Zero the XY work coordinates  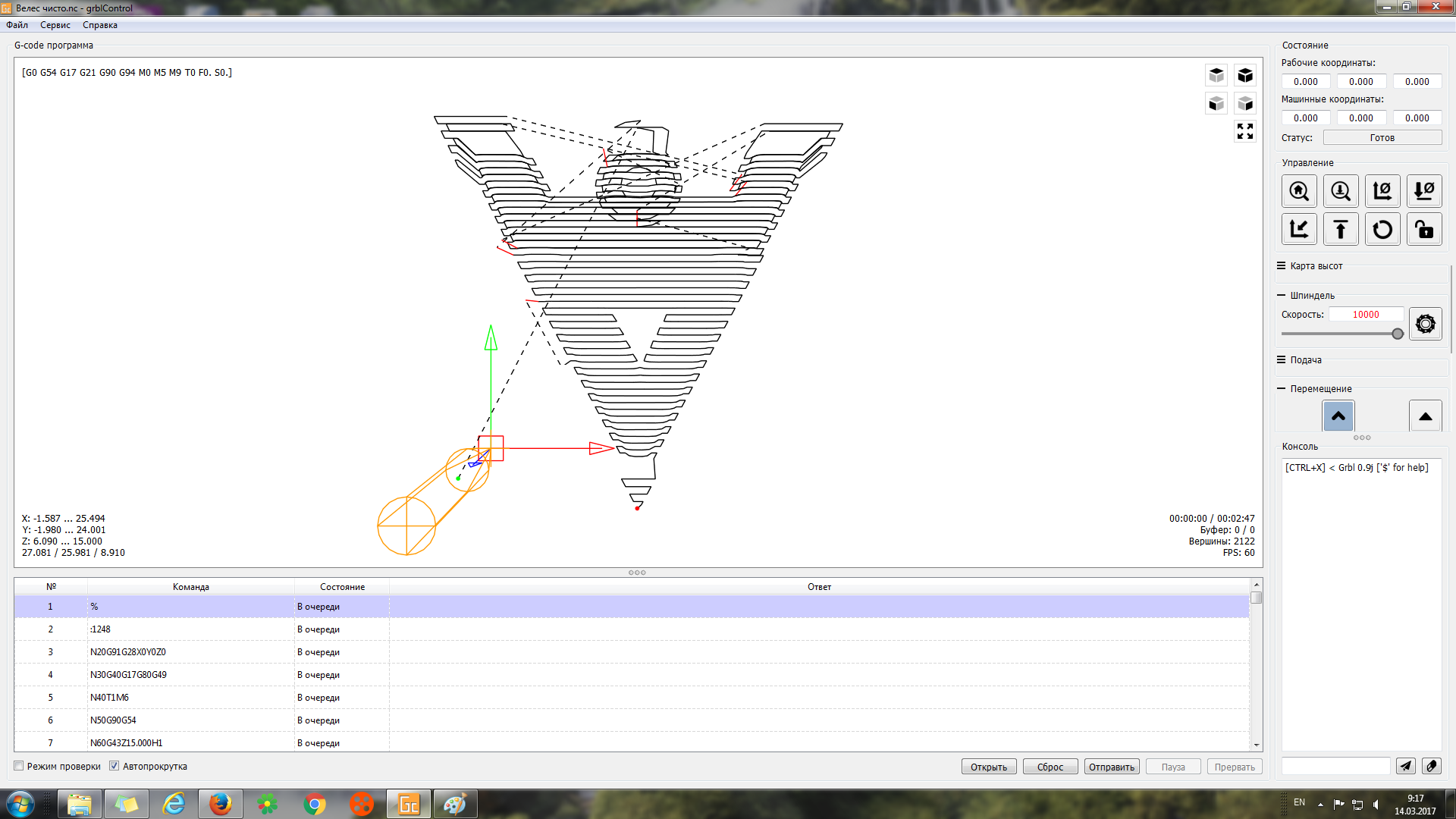[1382, 191]
